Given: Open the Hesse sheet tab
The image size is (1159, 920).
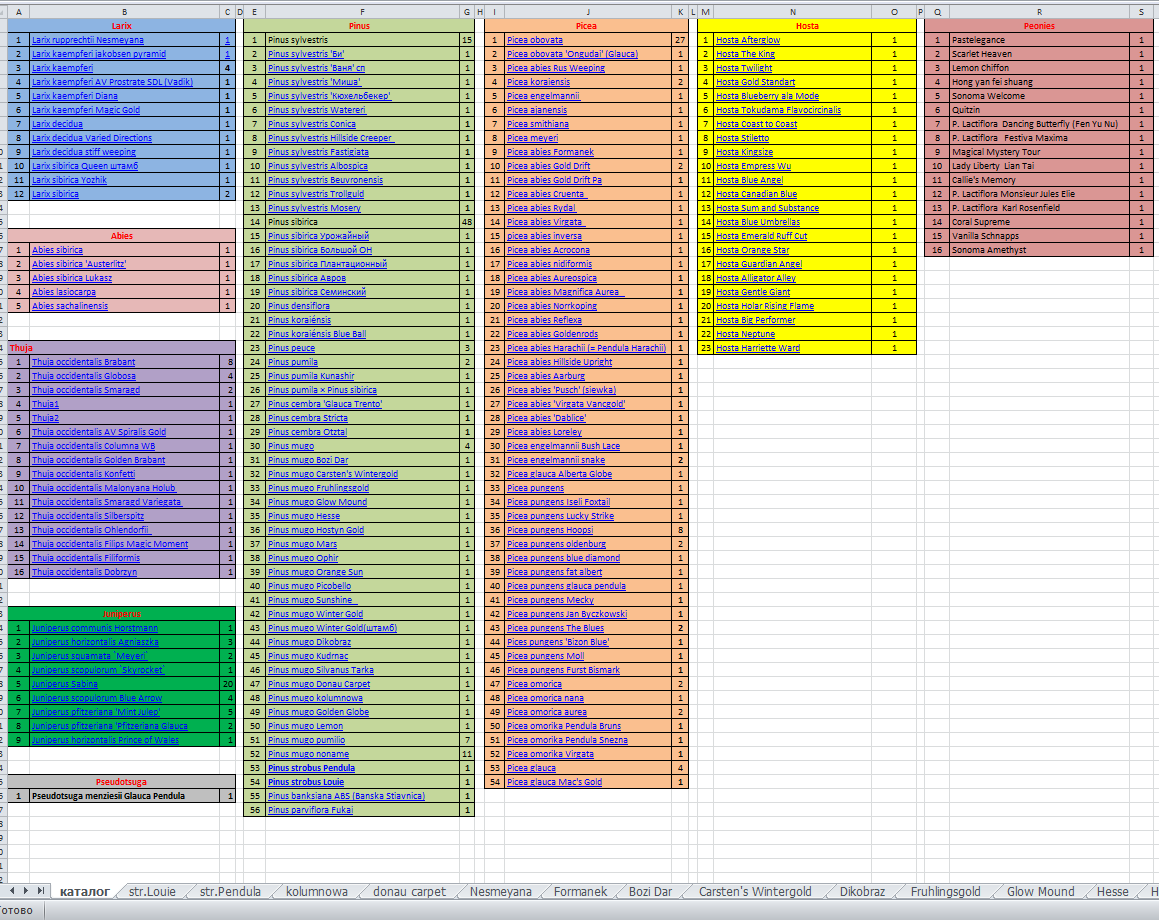Looking at the screenshot, I should 1112,891.
